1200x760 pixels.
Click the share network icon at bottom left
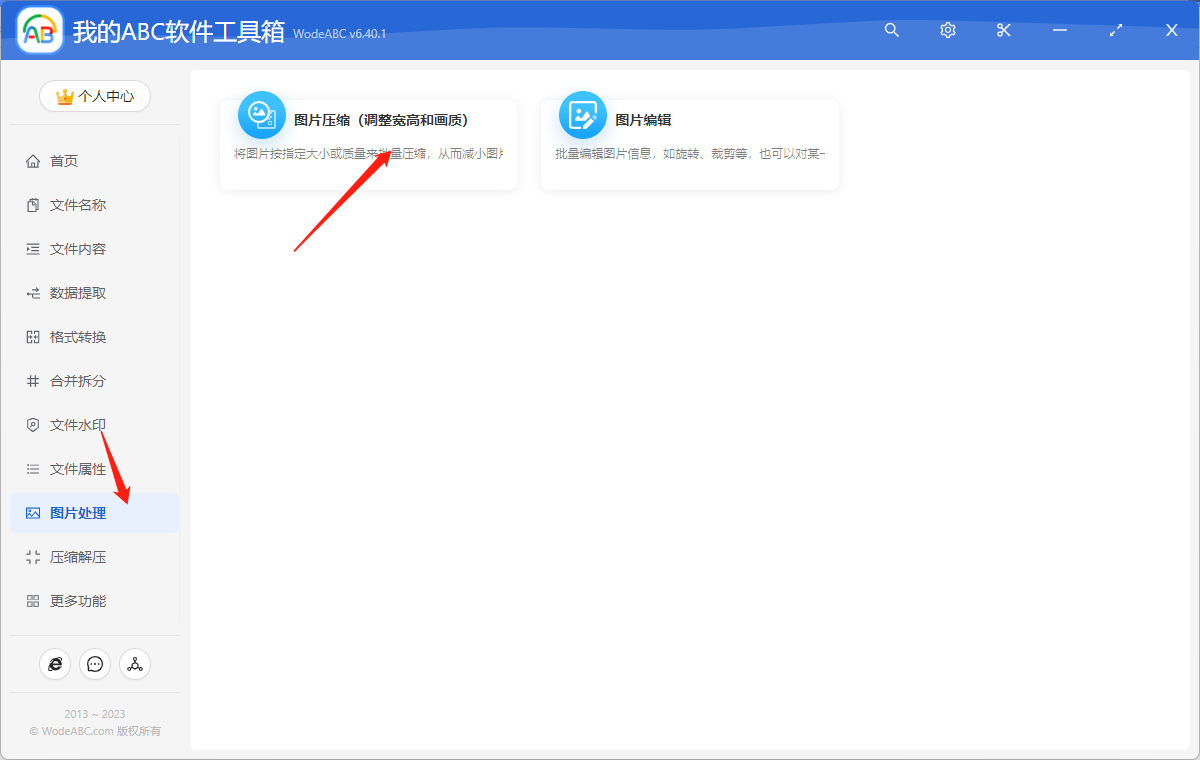pyautogui.click(x=135, y=663)
